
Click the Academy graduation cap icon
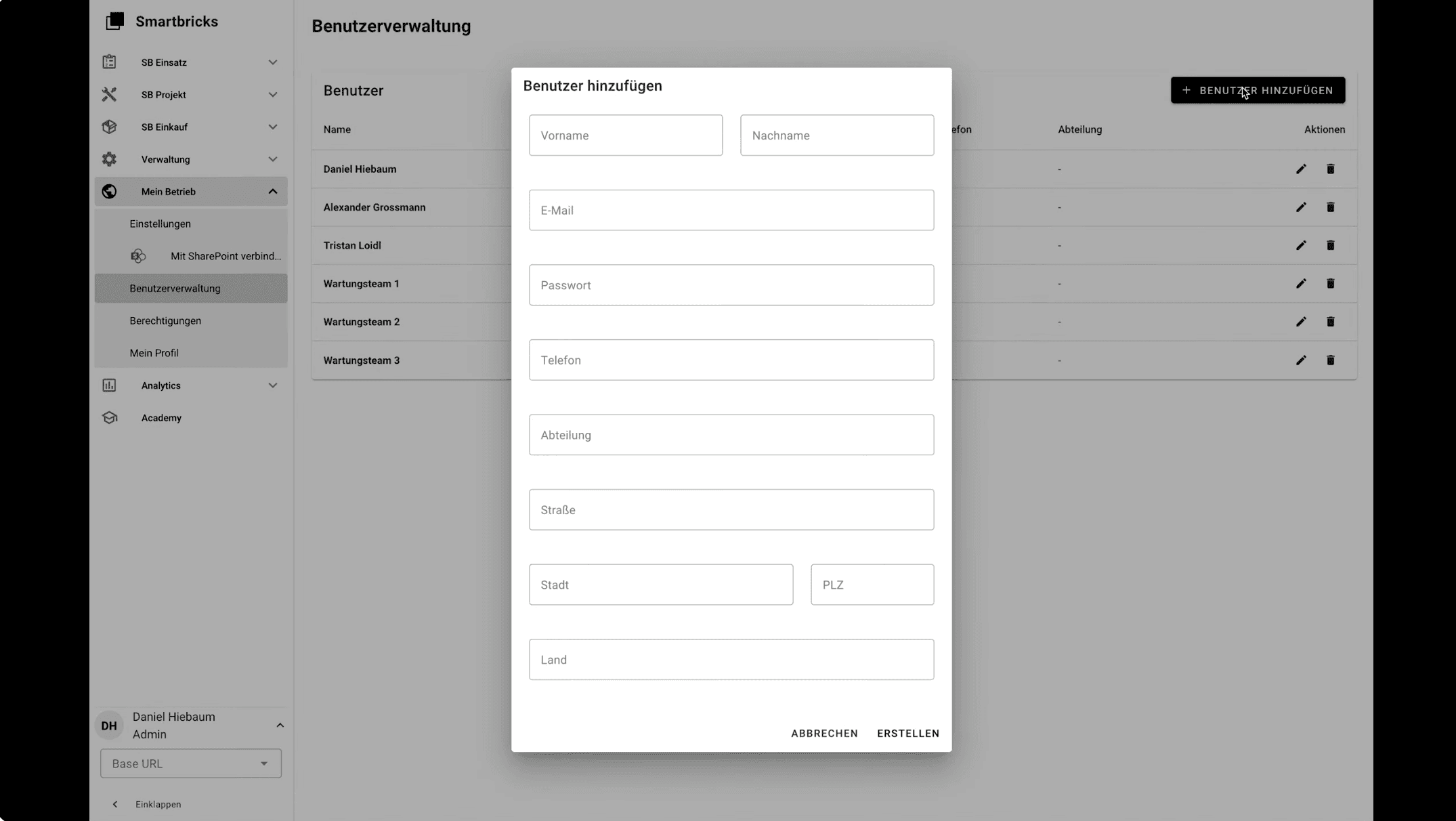click(x=109, y=418)
